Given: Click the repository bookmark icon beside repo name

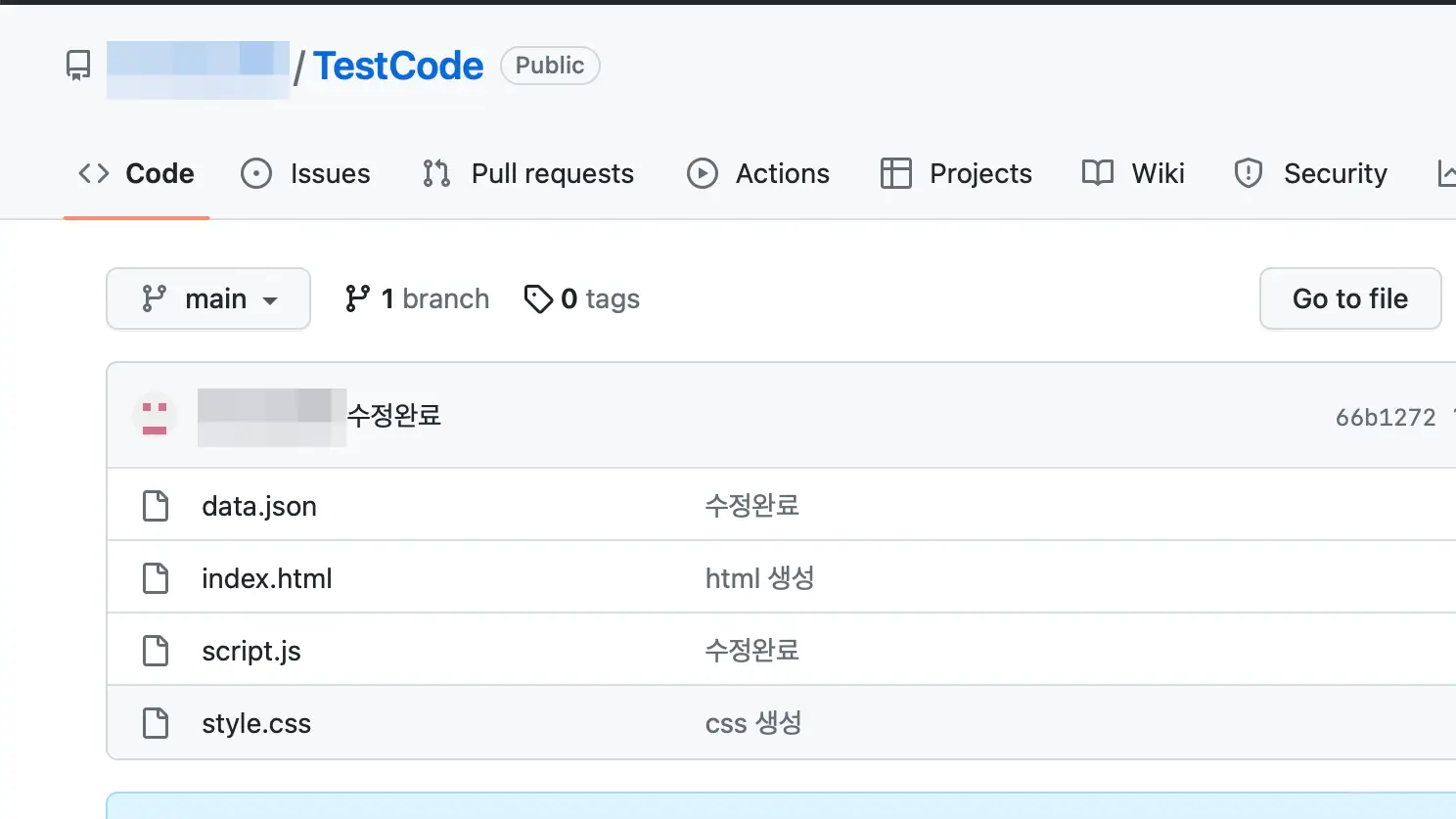Looking at the screenshot, I should (76, 65).
